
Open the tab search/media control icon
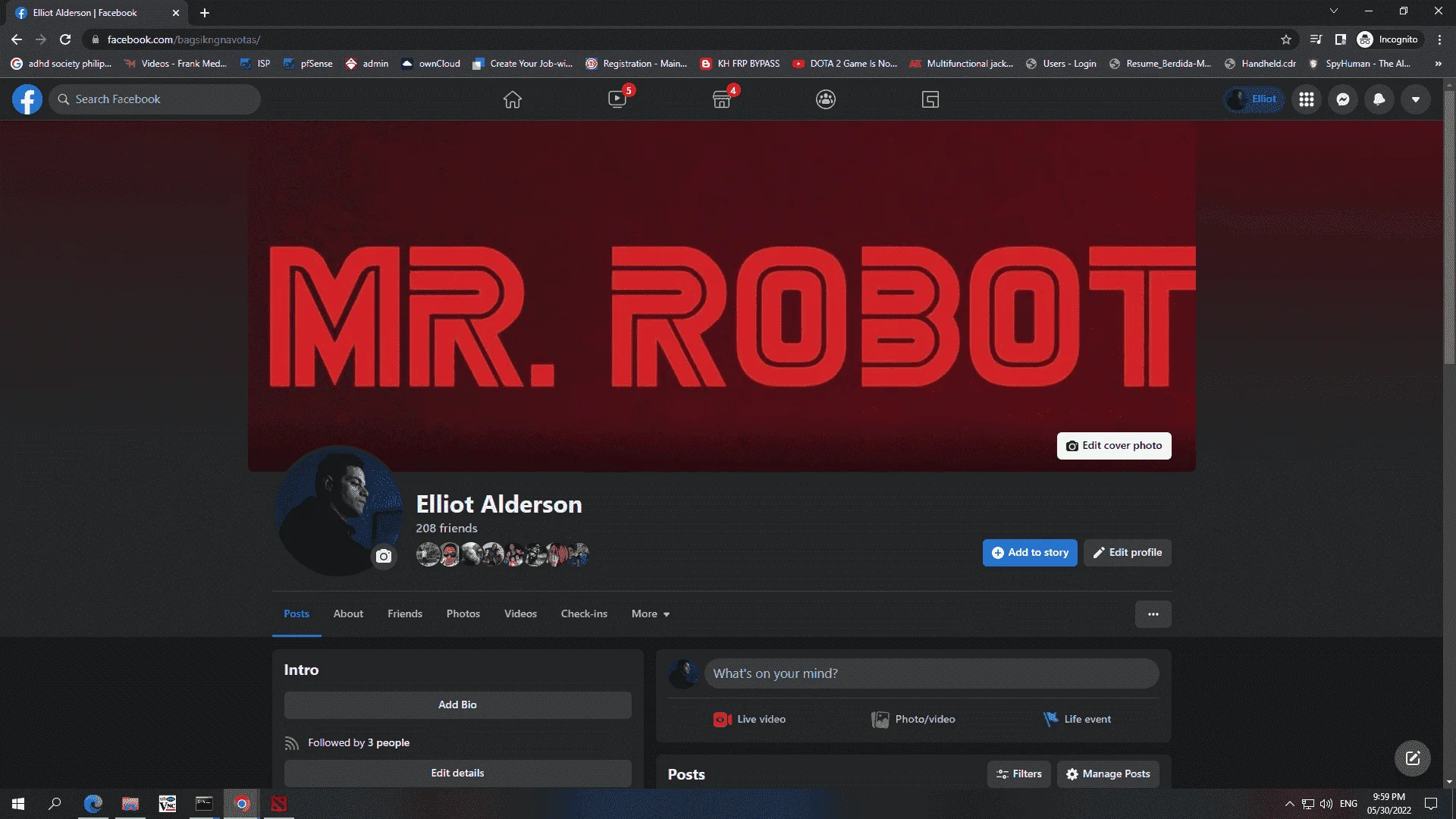coord(1316,39)
